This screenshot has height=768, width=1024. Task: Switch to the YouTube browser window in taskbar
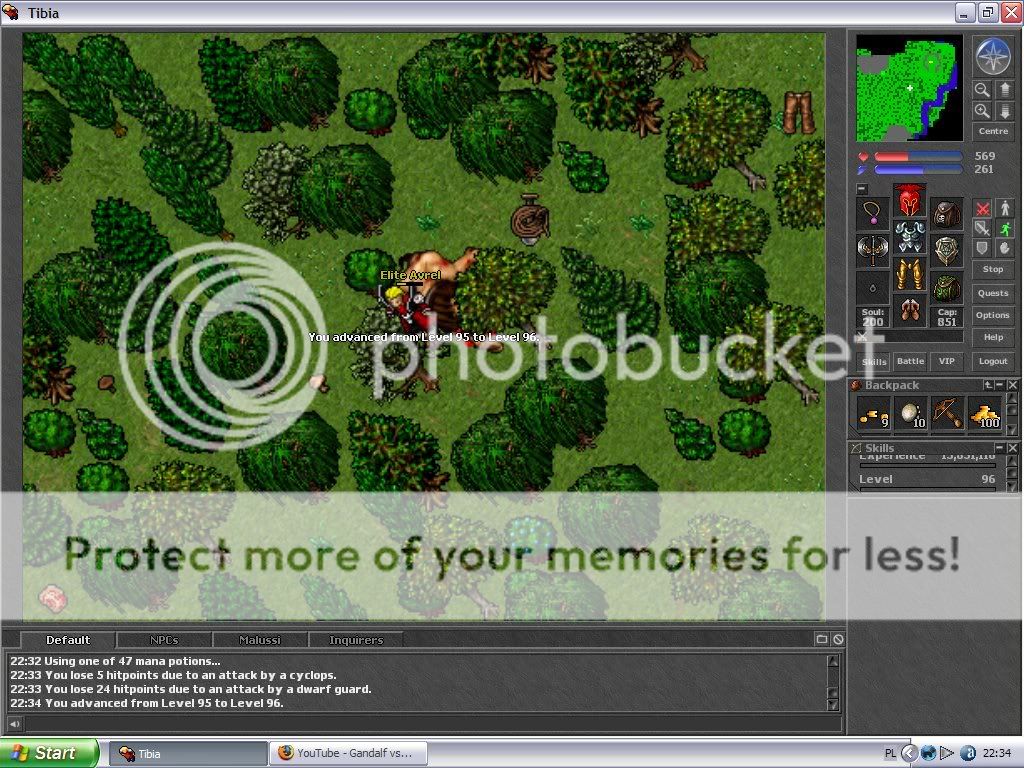pos(349,754)
